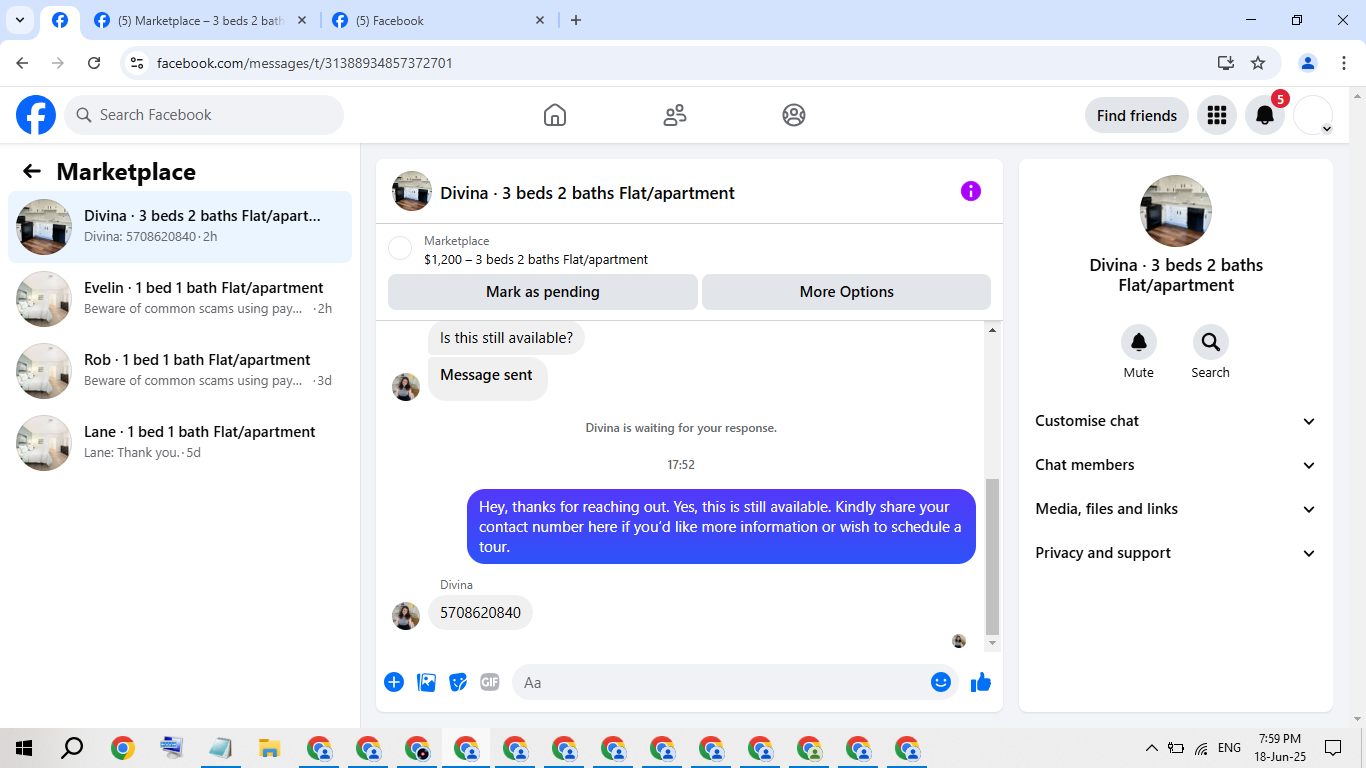Click the browser address bar URL

point(305,63)
